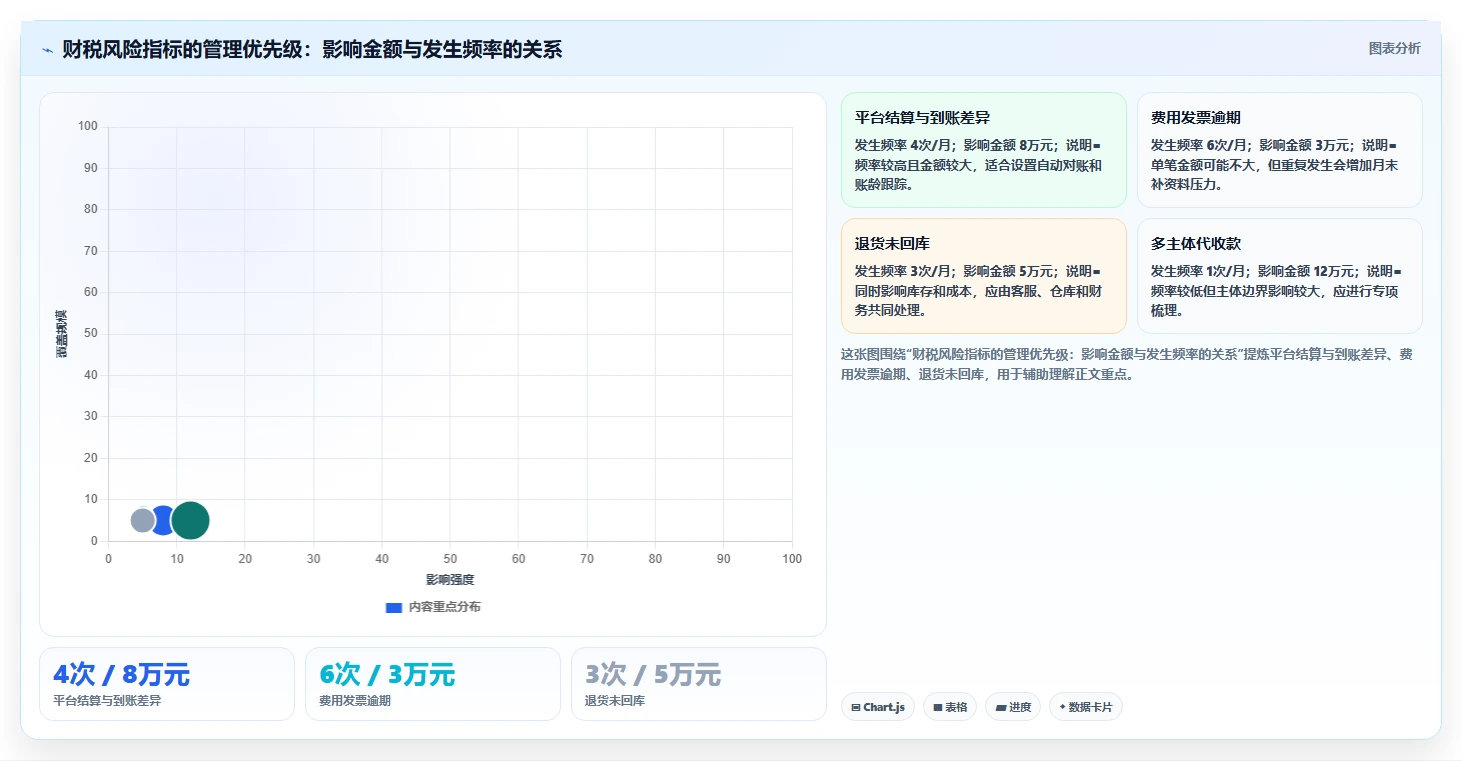Click the 费用发票逾期 caption under 6次 / 3万元
1462x761 pixels.
[x=355, y=701]
